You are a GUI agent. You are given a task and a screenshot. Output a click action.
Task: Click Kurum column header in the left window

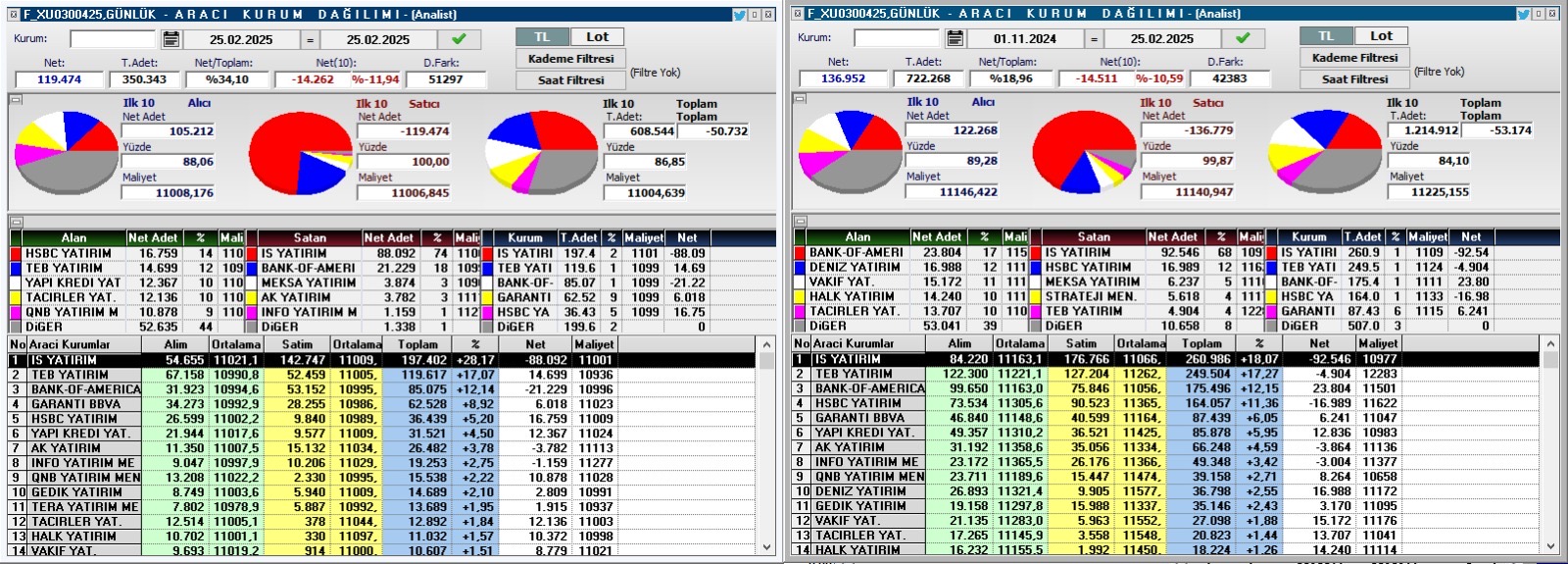point(525,237)
